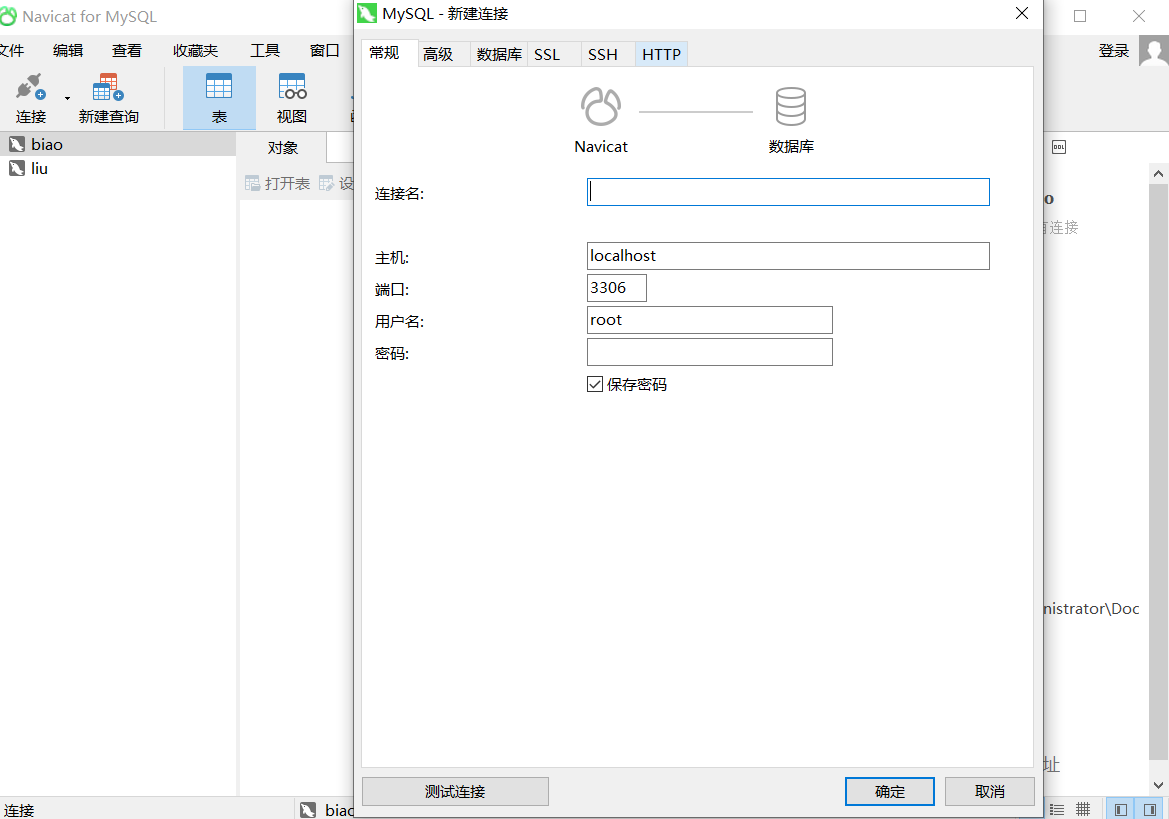The width and height of the screenshot is (1169, 819).
Task: Switch to the SSH tab
Action: [x=608, y=54]
